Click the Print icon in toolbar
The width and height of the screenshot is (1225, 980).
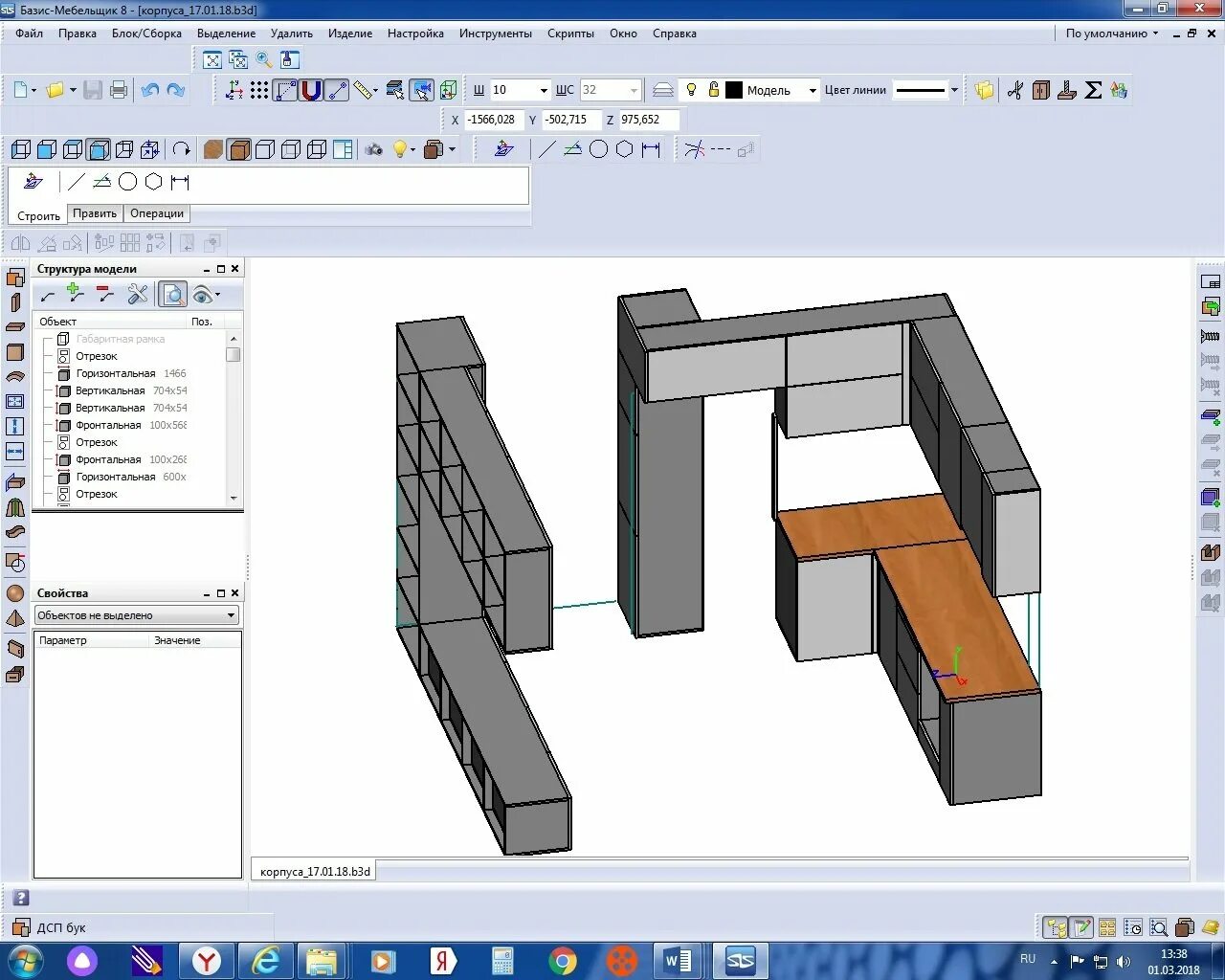[119, 90]
